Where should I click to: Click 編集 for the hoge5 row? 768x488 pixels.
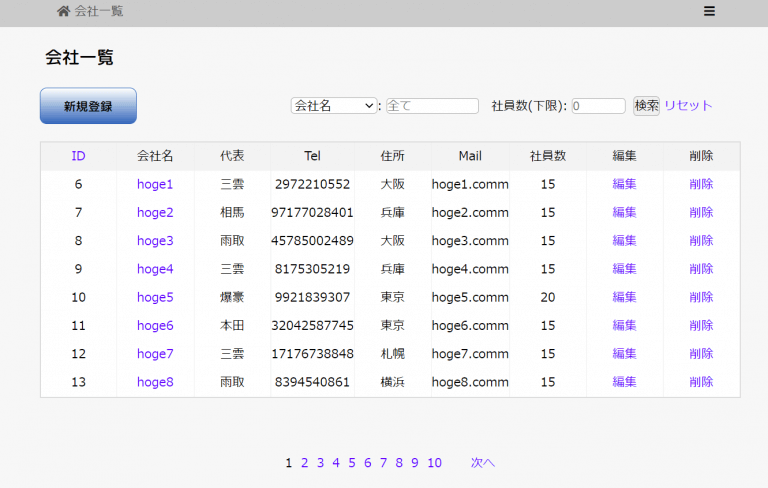click(624, 297)
